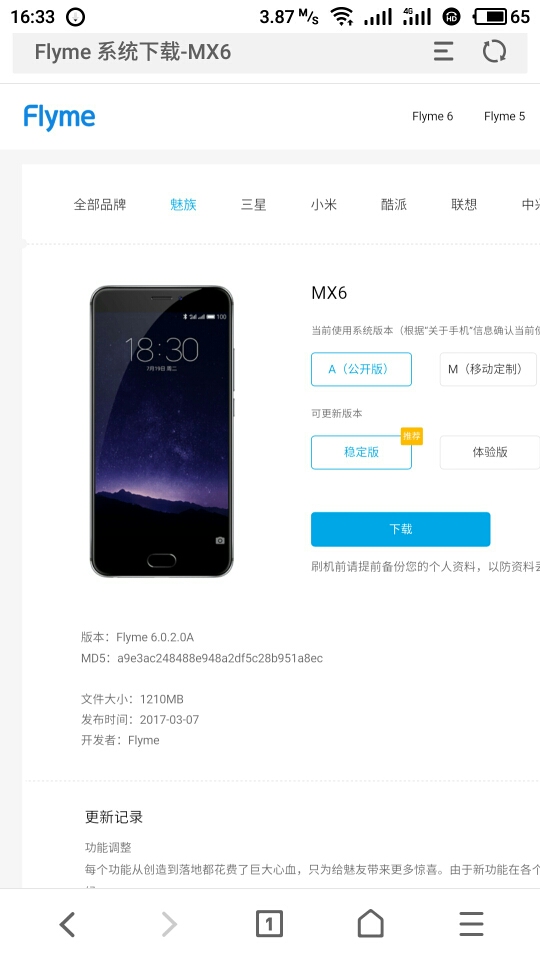Select A（公开版）system version option

click(x=361, y=369)
